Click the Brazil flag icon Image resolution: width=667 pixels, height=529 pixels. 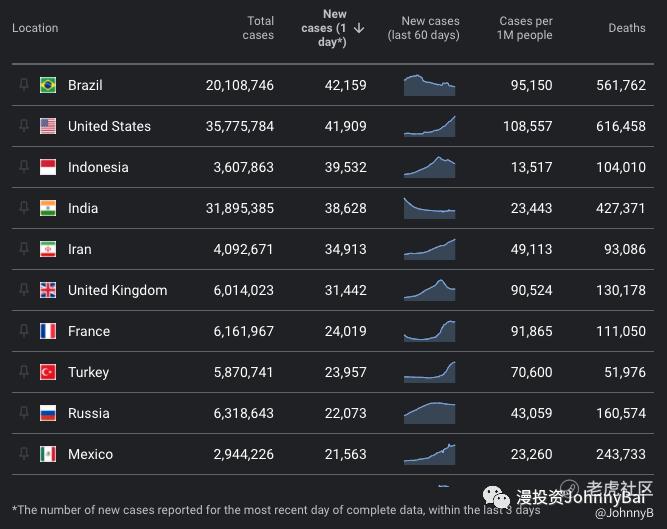[x=48, y=85]
